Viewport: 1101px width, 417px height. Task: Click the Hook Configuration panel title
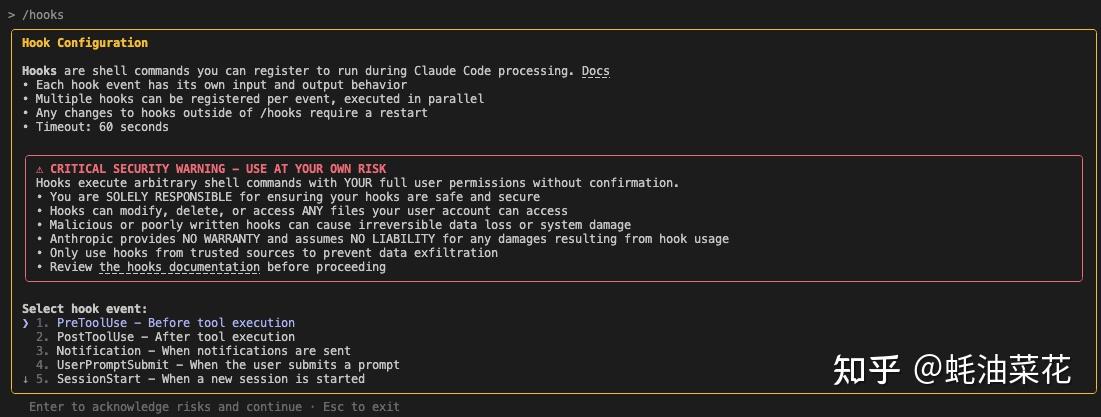click(85, 43)
